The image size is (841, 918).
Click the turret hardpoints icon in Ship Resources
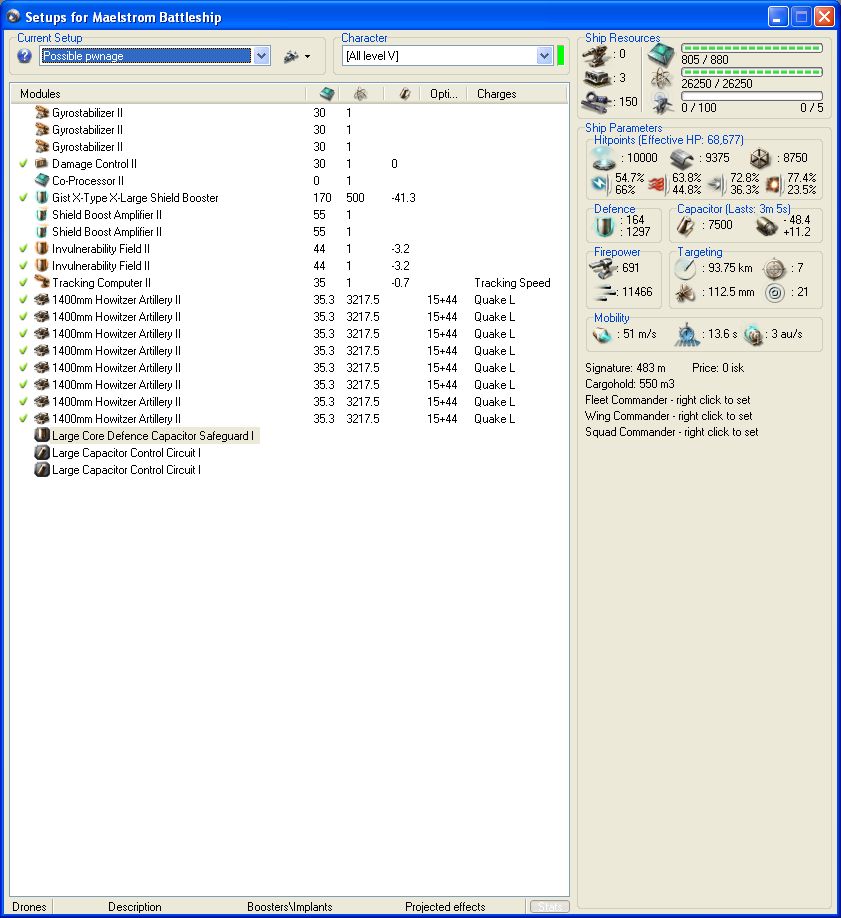[x=597, y=55]
